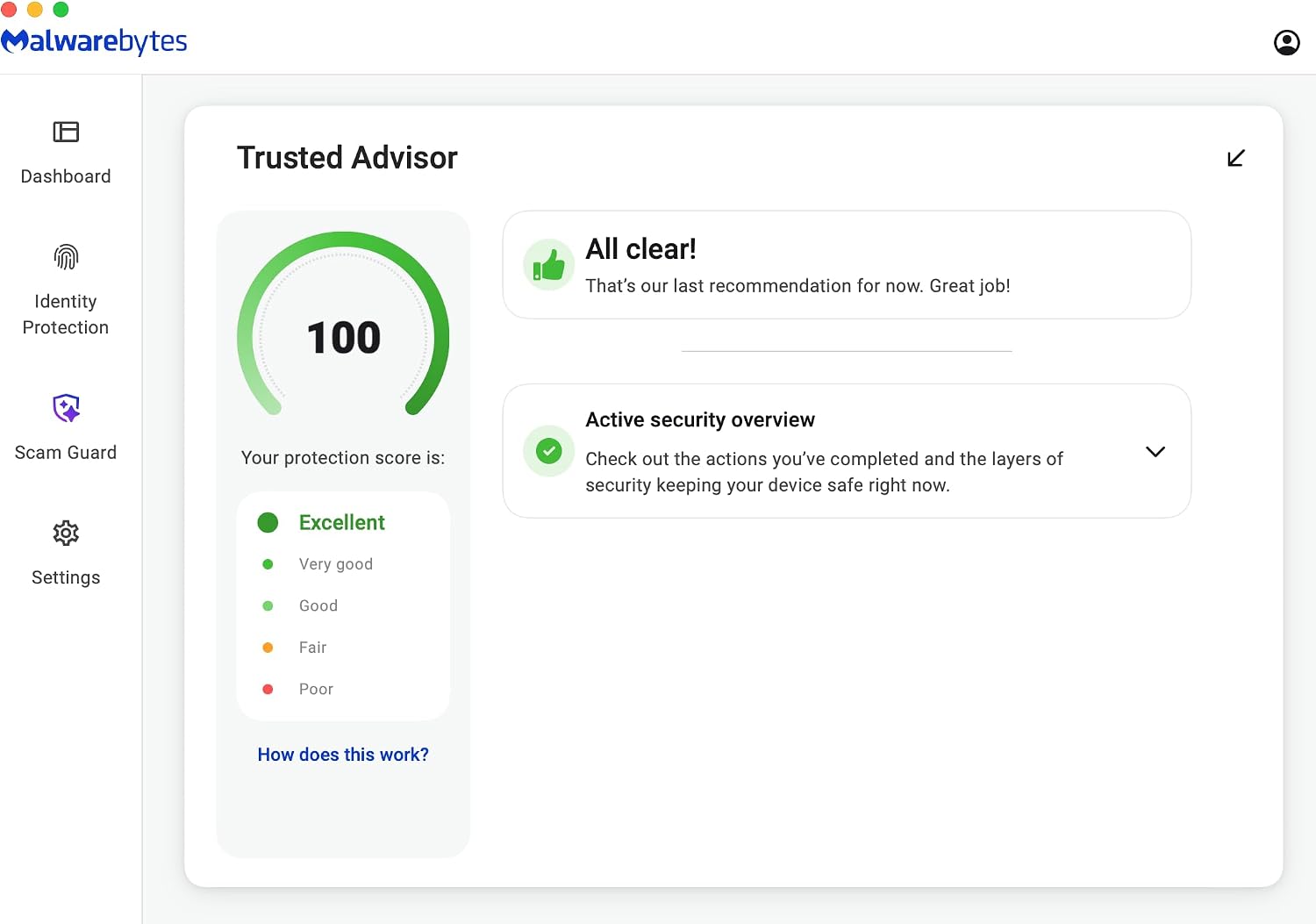Maximize the window with green button
The image size is (1316, 924).
61,10
